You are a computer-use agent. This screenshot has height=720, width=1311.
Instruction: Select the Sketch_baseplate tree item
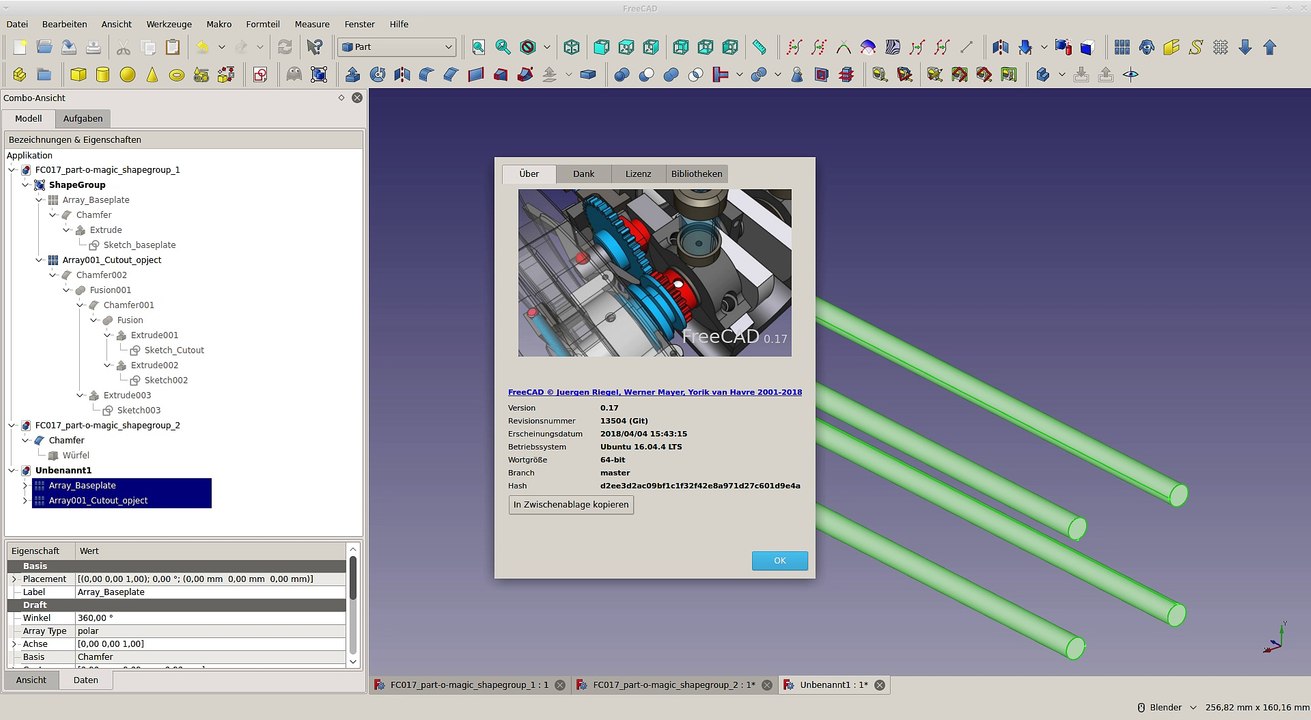tap(140, 245)
